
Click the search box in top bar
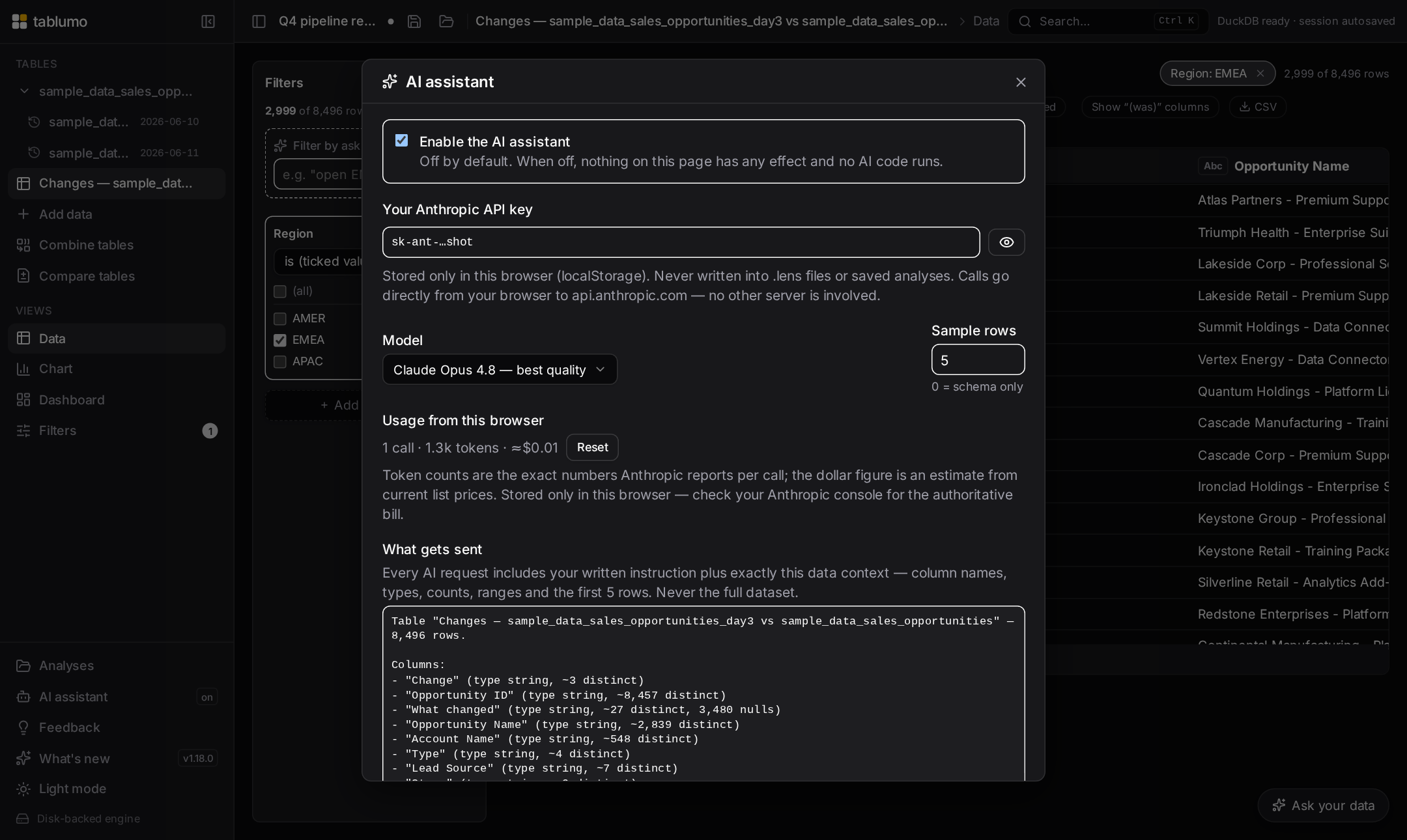click(x=1107, y=21)
